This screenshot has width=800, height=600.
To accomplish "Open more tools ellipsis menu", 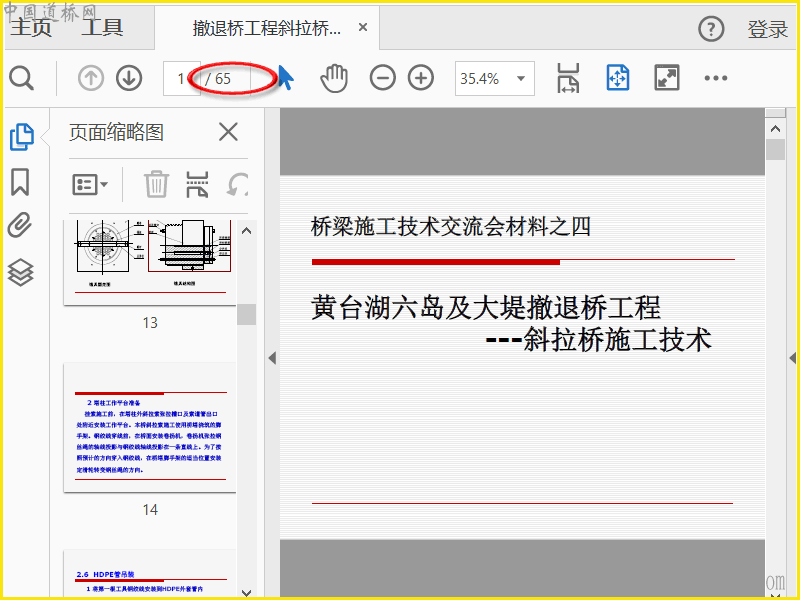I will [716, 78].
